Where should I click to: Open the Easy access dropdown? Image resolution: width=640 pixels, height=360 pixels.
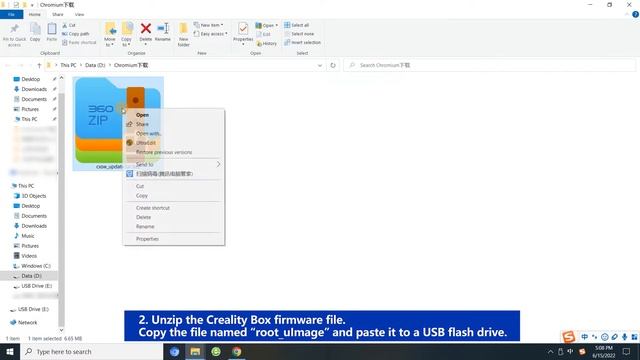click(211, 34)
